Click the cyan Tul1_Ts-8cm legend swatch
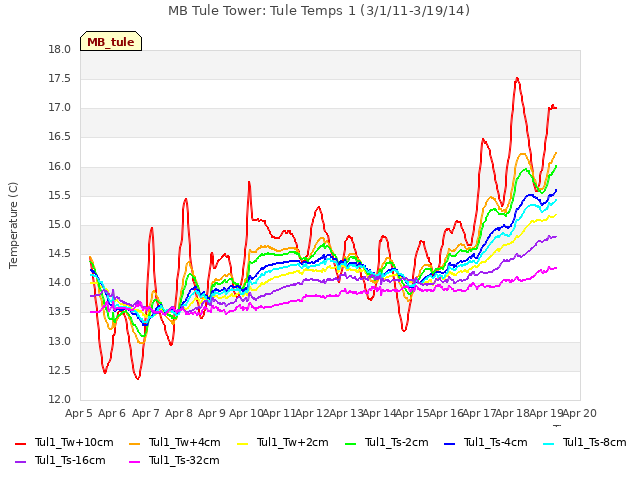 [549, 444]
